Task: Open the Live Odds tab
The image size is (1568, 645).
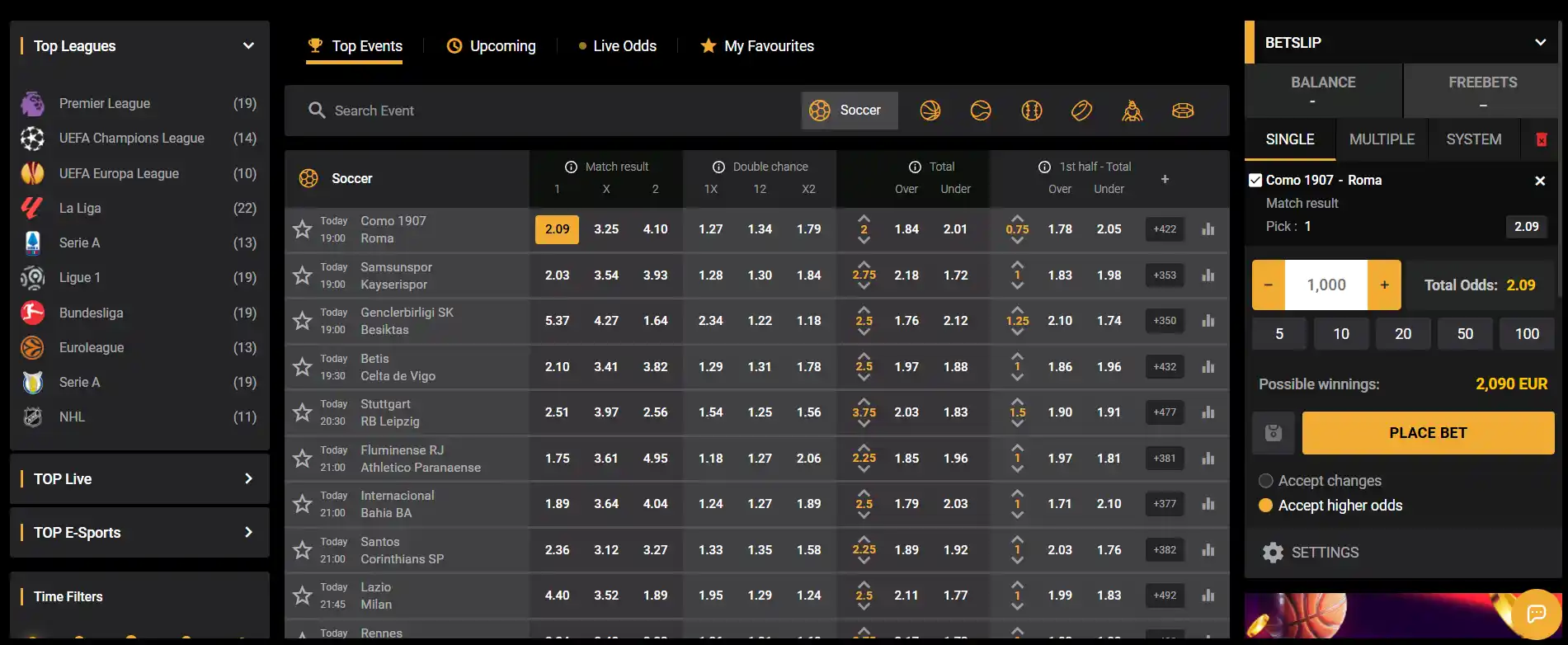Action: click(x=617, y=46)
